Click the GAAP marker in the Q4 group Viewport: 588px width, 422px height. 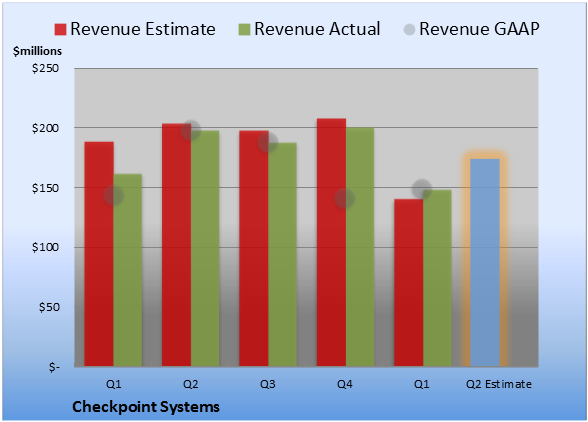pos(345,198)
